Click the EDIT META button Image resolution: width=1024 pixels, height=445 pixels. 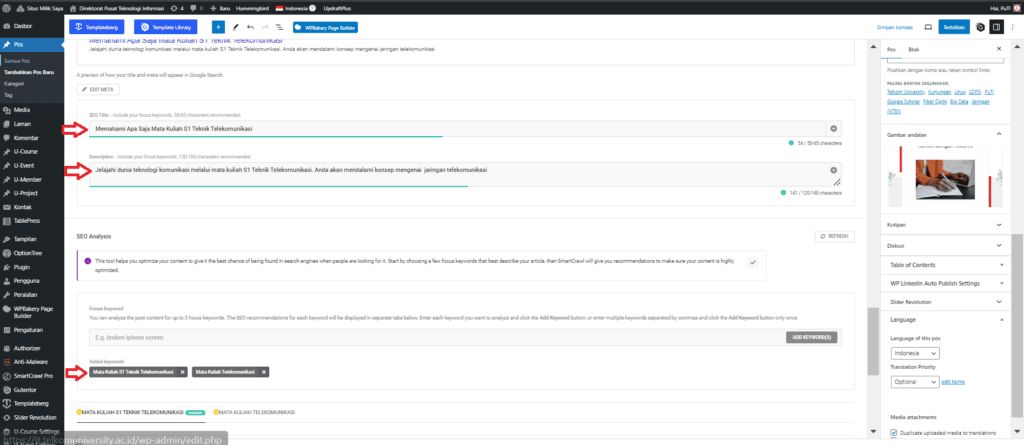[x=98, y=89]
